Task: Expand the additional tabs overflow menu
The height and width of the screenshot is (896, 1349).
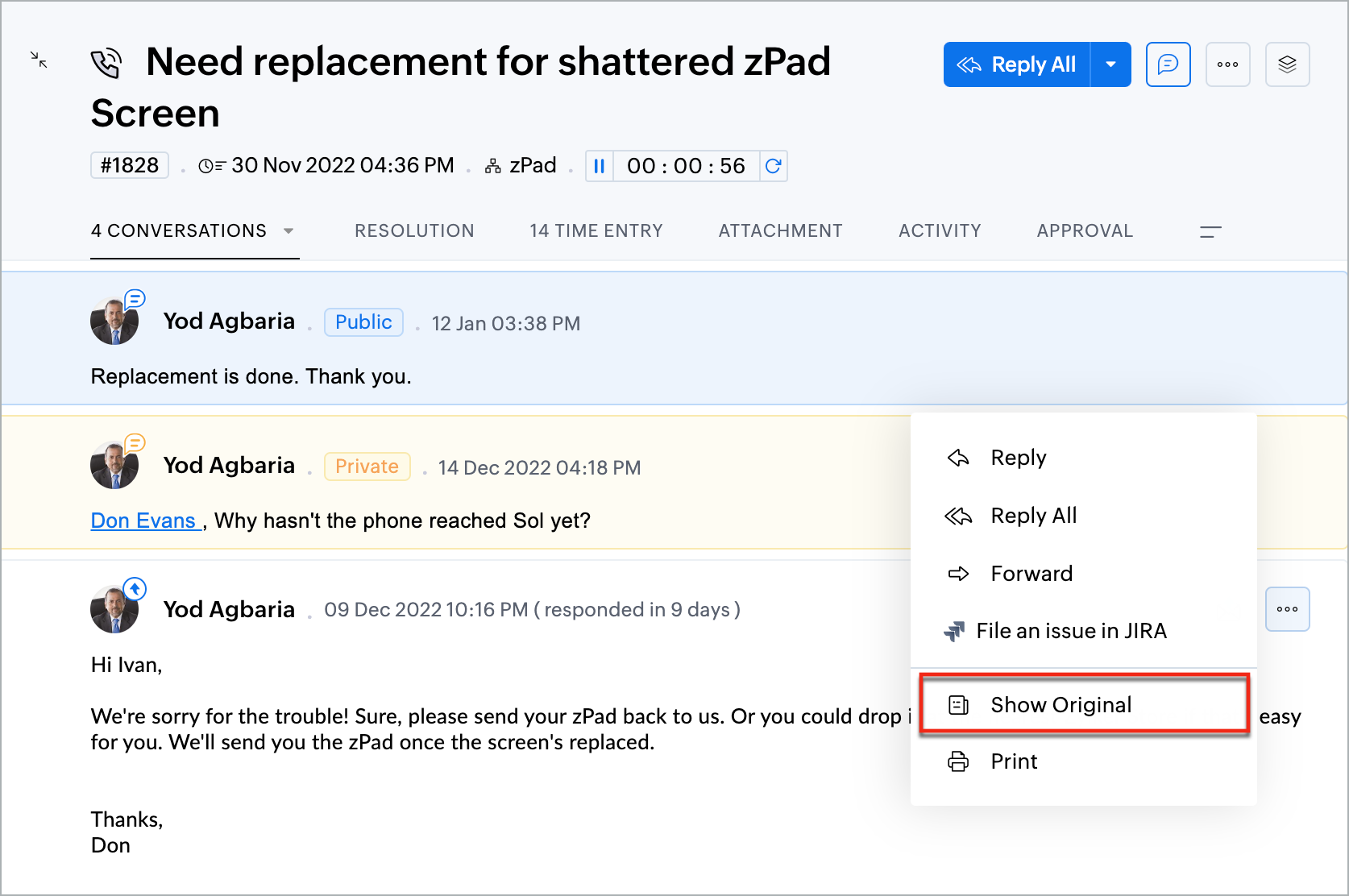Action: [x=1210, y=232]
